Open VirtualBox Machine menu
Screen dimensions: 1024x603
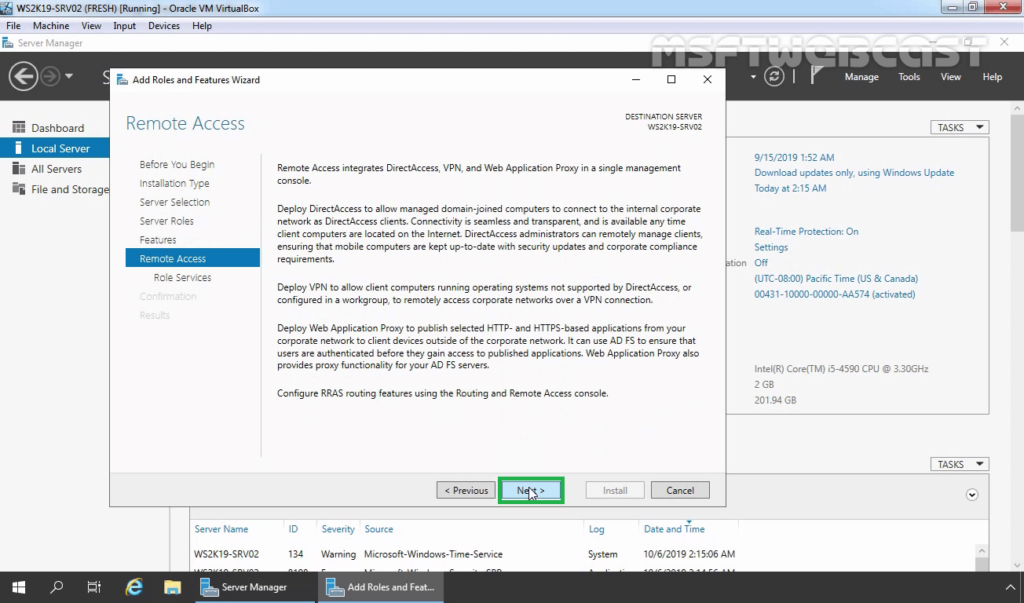tap(51, 26)
